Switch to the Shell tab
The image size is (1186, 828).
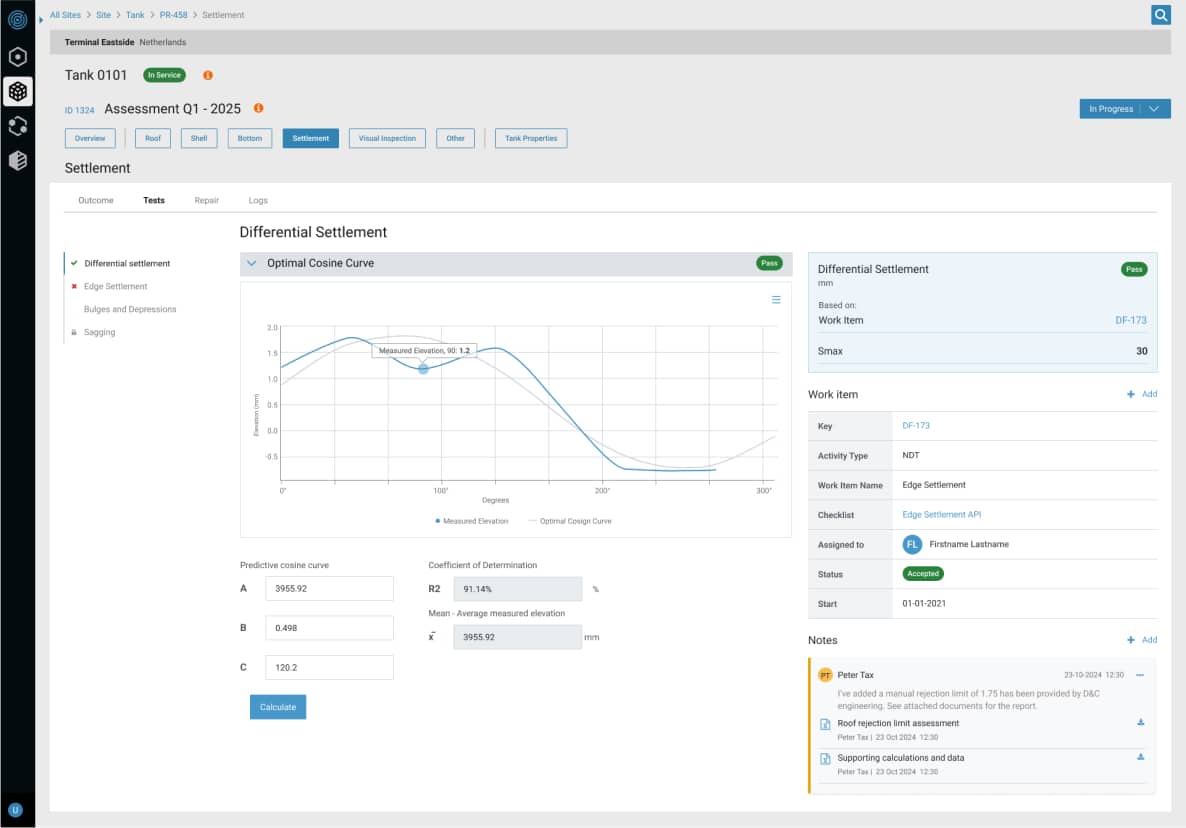199,138
